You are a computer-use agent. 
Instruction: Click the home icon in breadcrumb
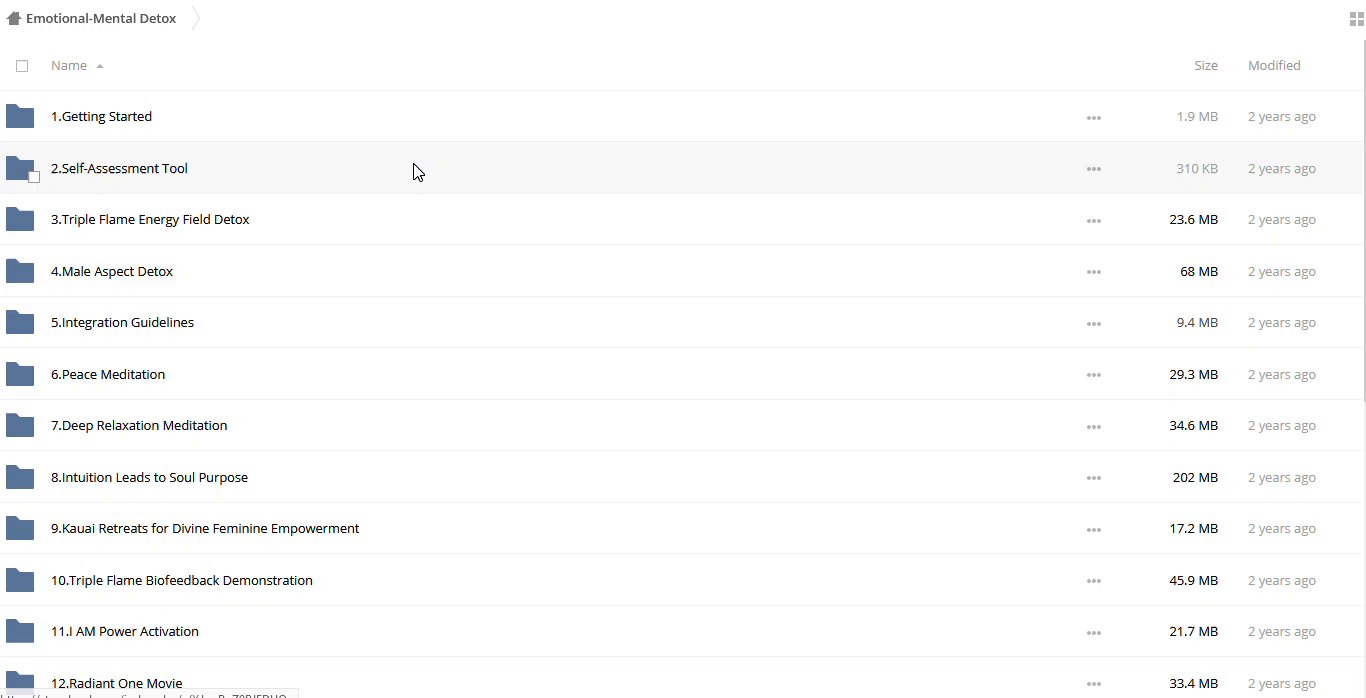tap(14, 18)
